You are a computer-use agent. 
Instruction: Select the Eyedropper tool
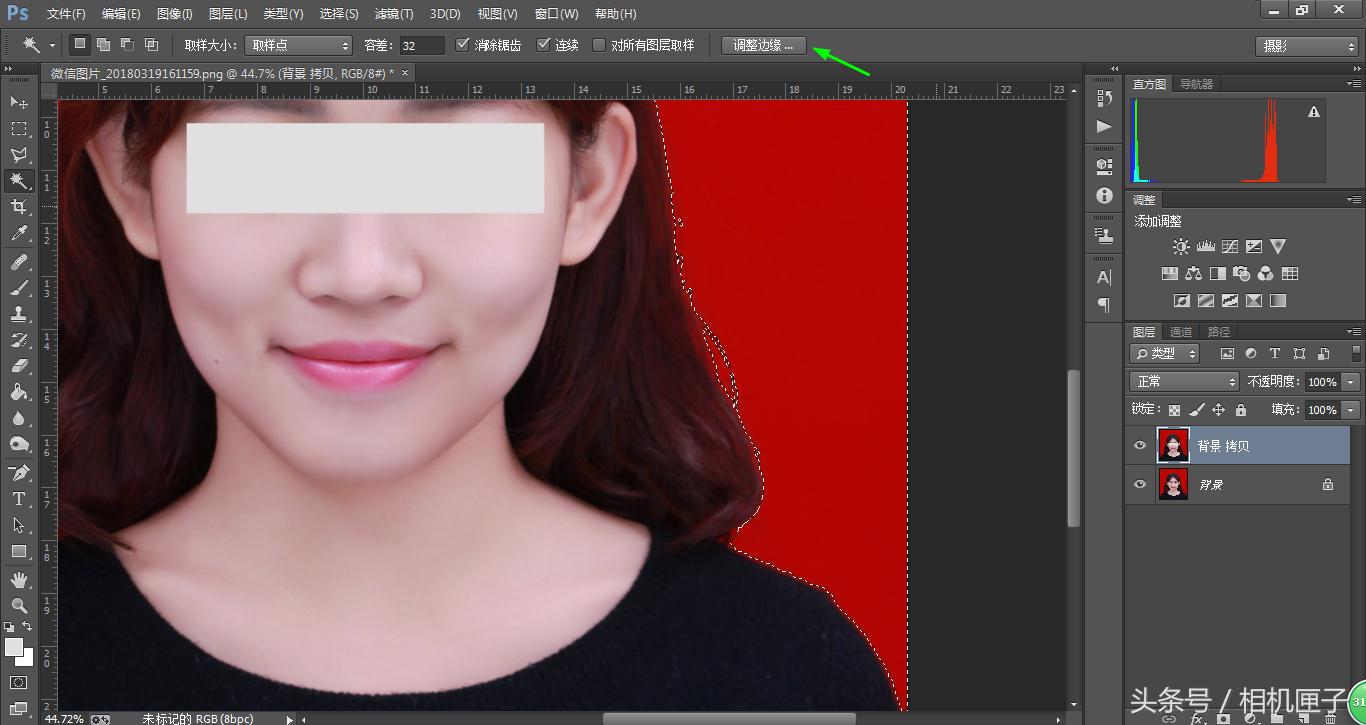[20, 233]
